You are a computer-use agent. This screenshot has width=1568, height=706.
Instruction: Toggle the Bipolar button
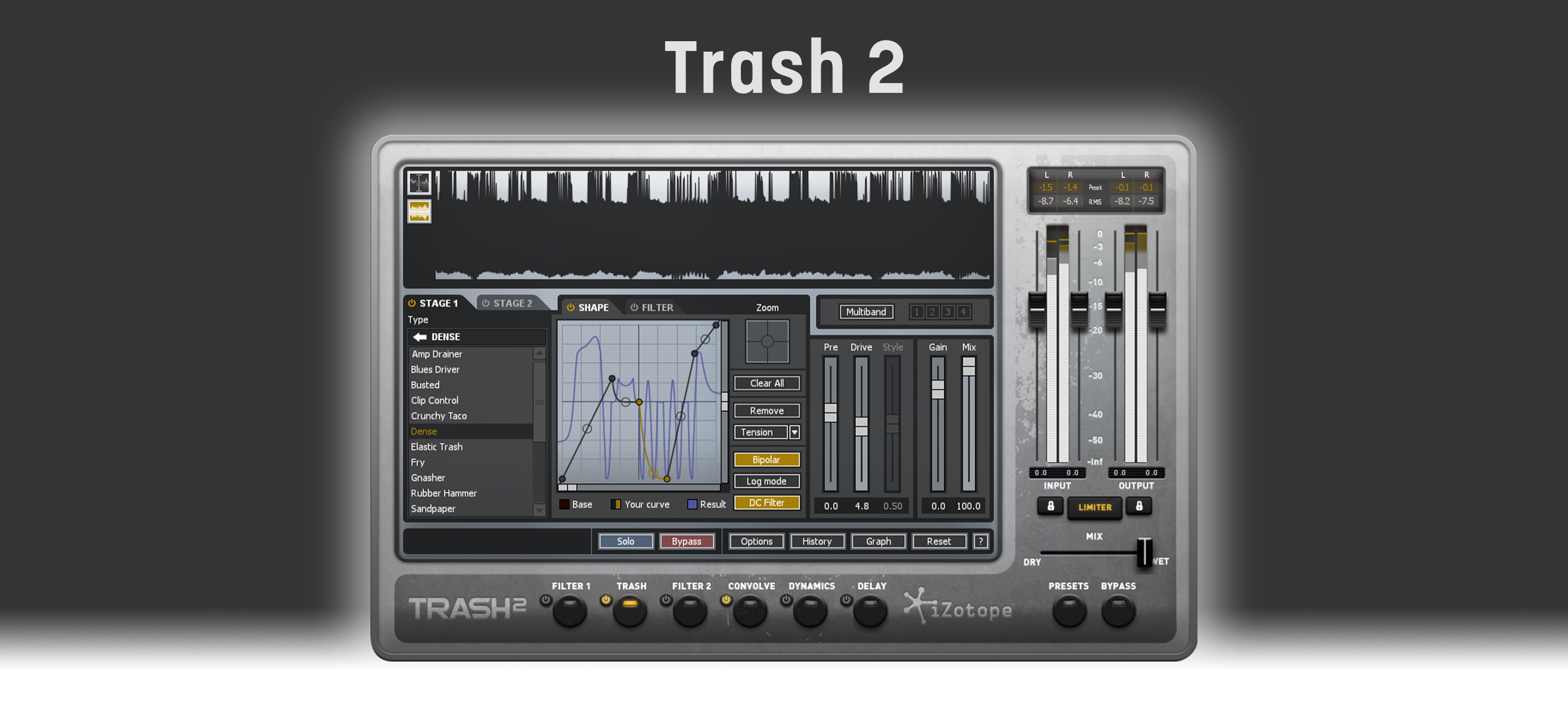(767, 460)
